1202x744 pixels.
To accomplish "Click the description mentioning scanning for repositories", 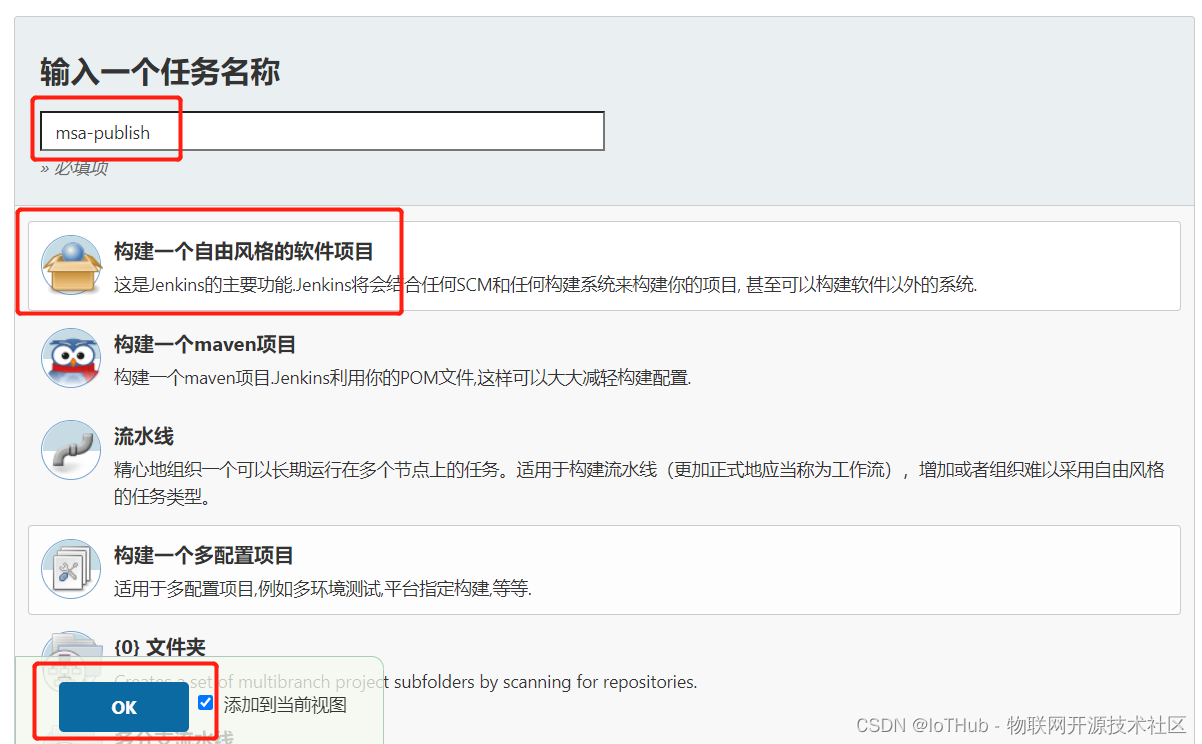I will coord(405,682).
